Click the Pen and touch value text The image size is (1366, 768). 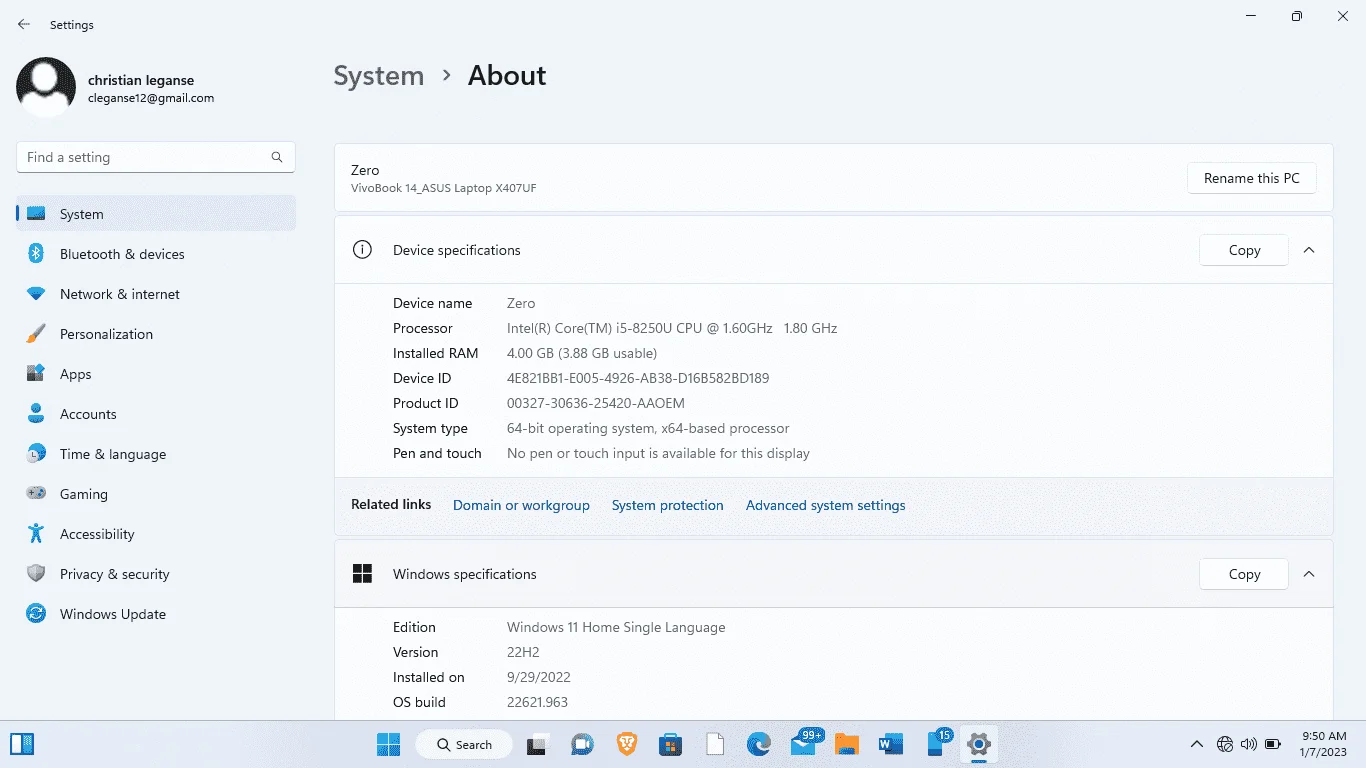point(658,453)
